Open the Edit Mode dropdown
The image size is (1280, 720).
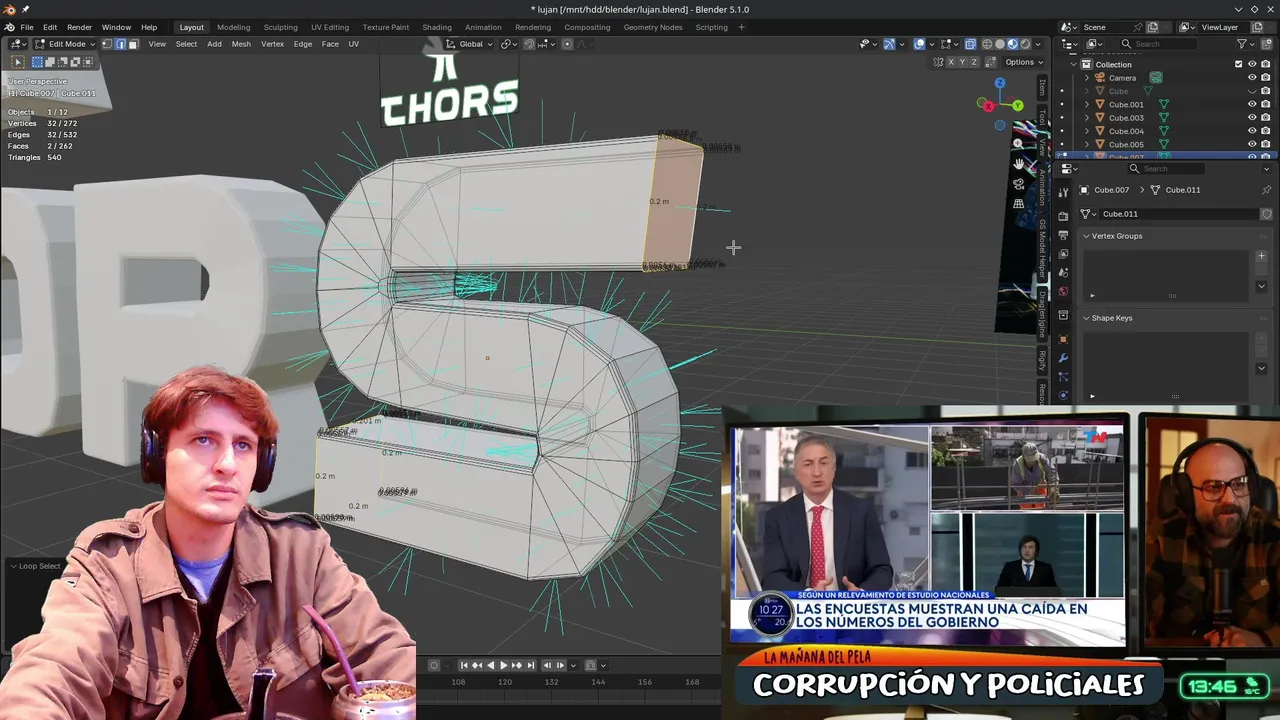tap(65, 44)
